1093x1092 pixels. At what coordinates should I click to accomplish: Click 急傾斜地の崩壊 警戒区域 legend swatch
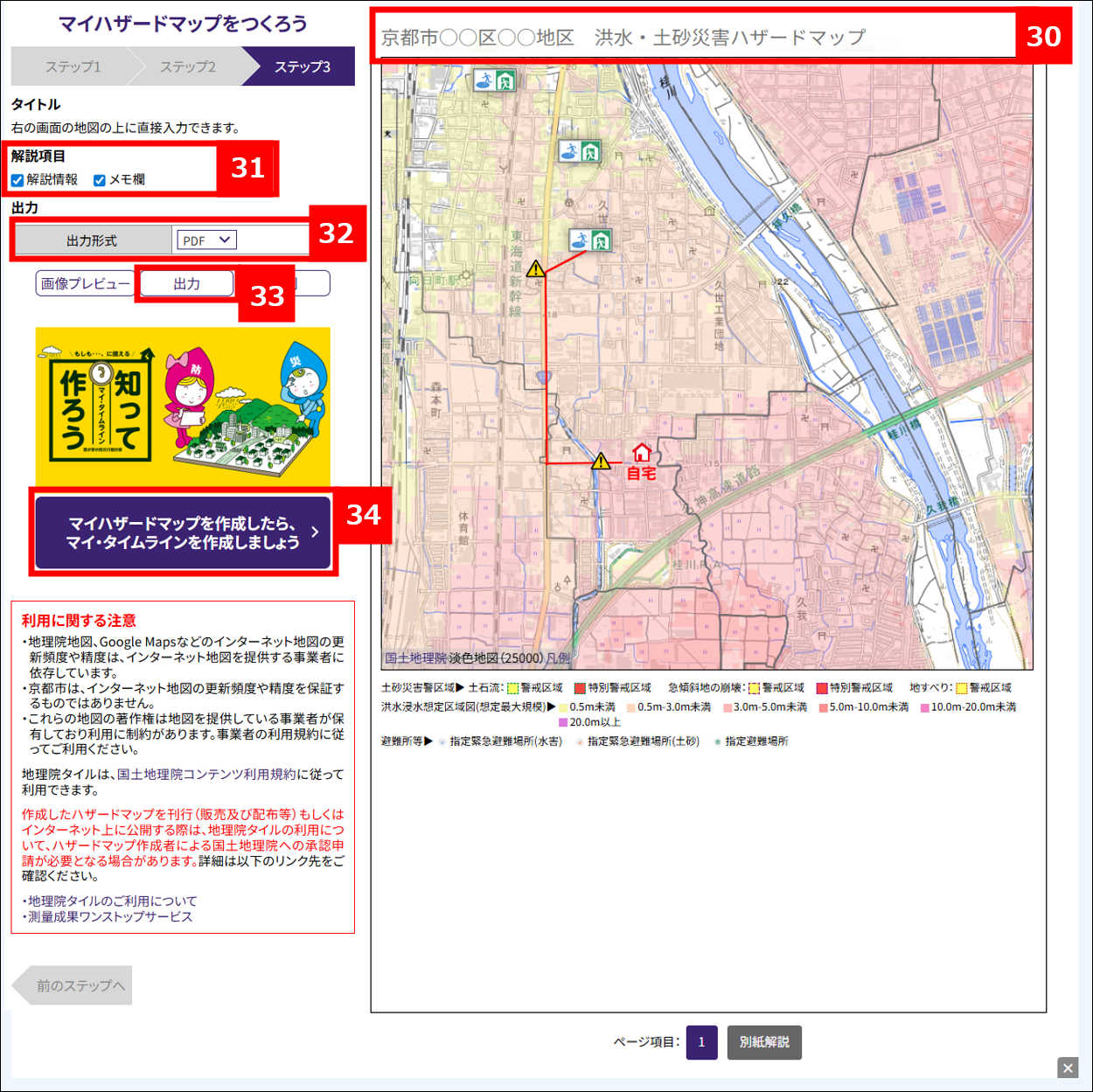pos(755,688)
